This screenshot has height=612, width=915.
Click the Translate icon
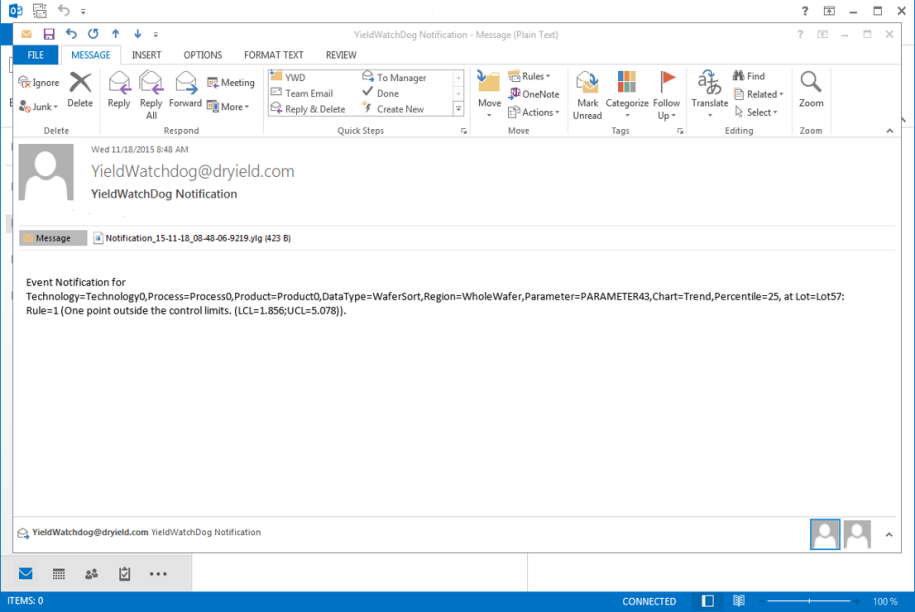tap(710, 90)
